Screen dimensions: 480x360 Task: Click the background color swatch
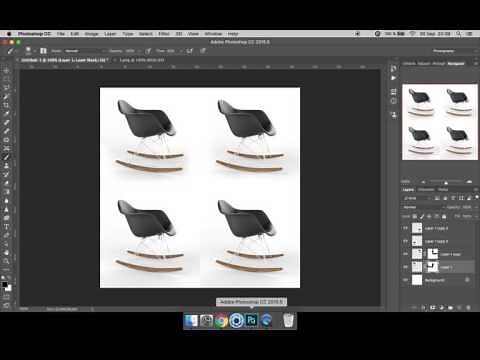9,288
